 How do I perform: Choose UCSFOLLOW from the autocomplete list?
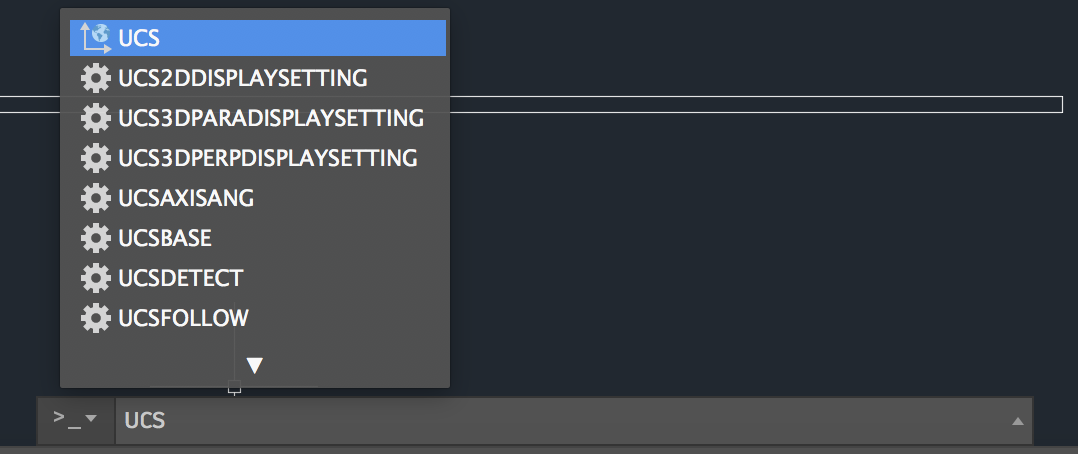point(258,318)
